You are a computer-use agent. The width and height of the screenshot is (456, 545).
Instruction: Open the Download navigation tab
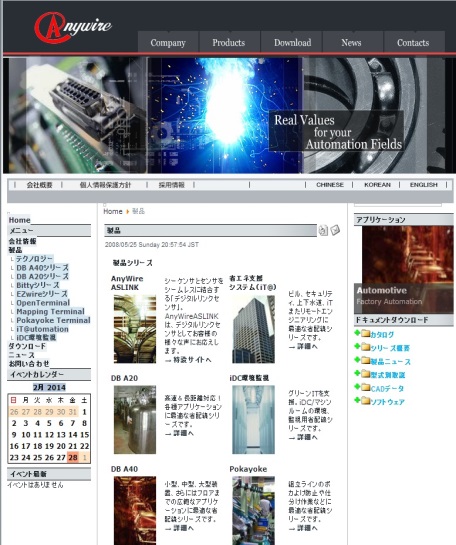pos(292,42)
